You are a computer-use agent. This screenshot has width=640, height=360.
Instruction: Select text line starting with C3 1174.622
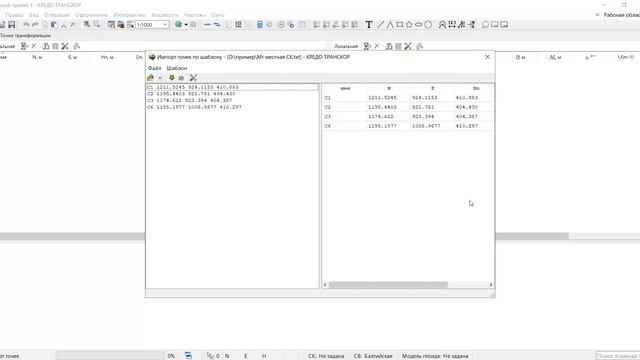tap(232, 100)
